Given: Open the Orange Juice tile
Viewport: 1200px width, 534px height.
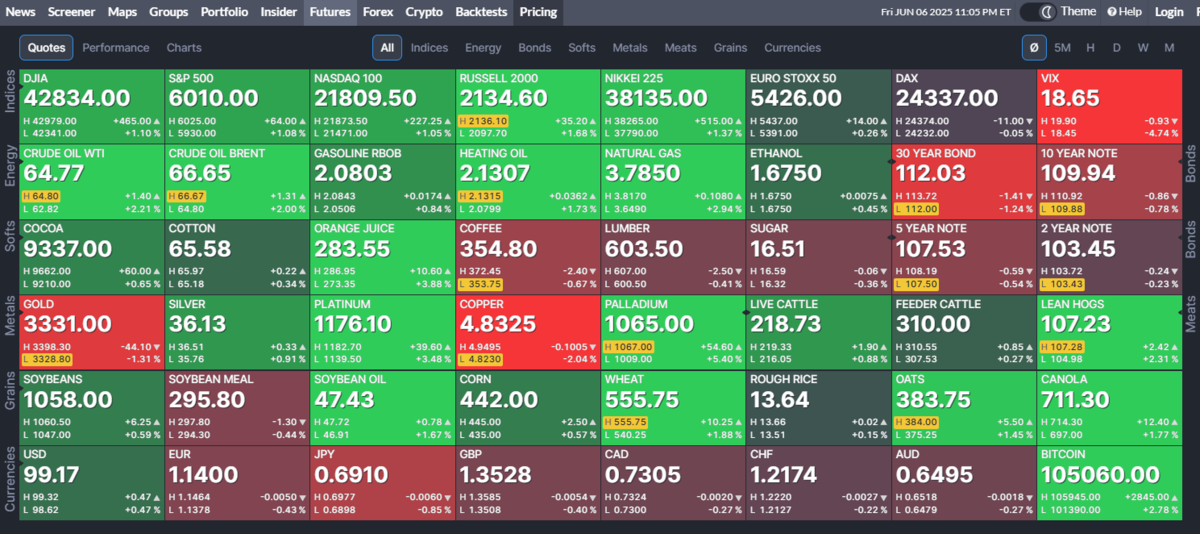Looking at the screenshot, I should coord(381,257).
